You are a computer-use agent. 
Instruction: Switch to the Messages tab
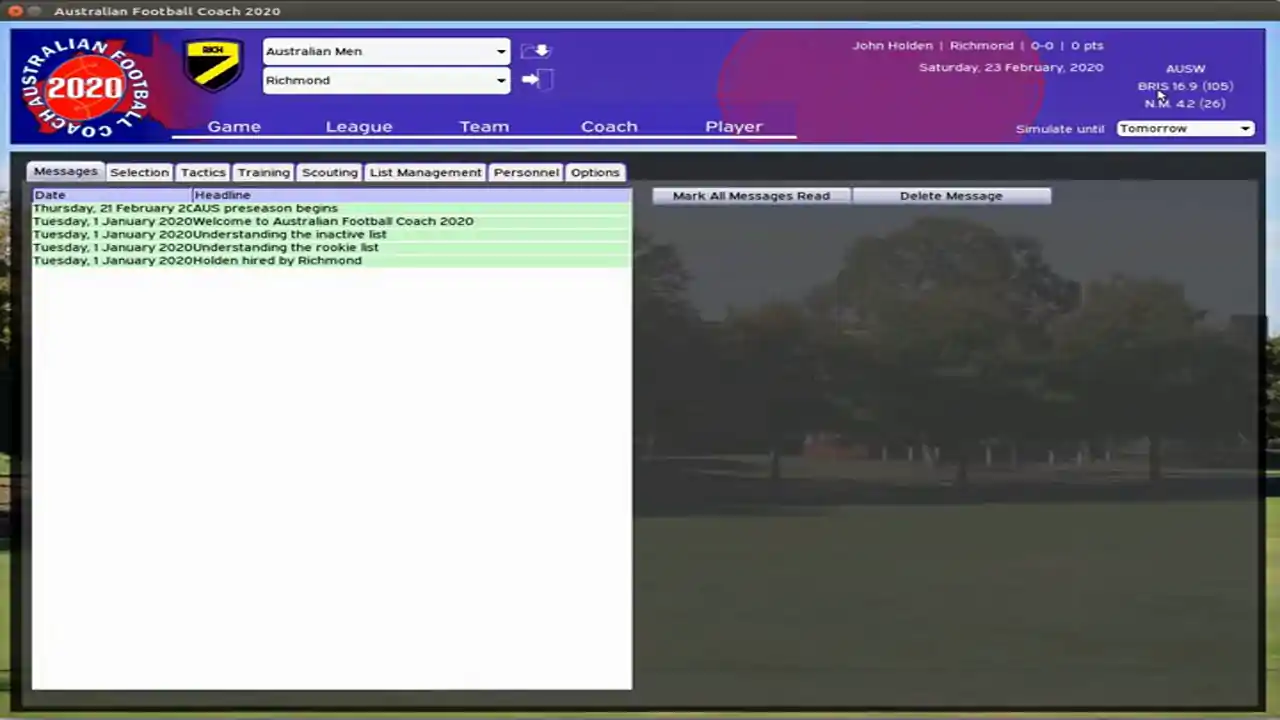66,172
